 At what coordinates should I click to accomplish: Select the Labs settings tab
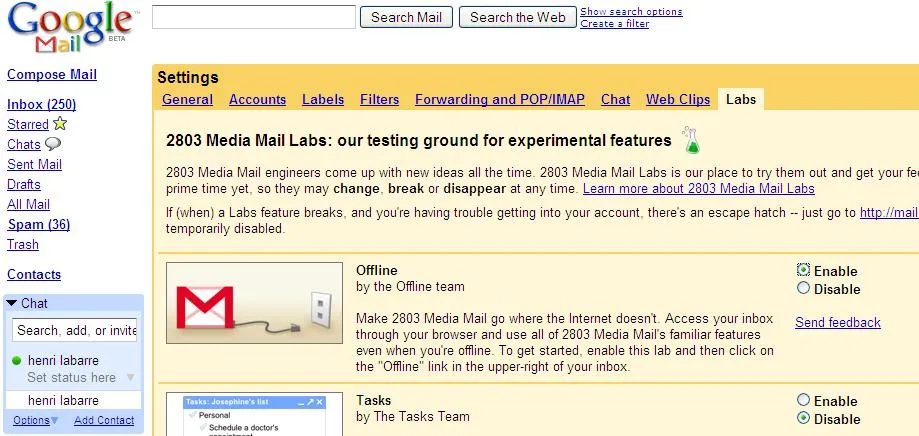click(x=741, y=99)
